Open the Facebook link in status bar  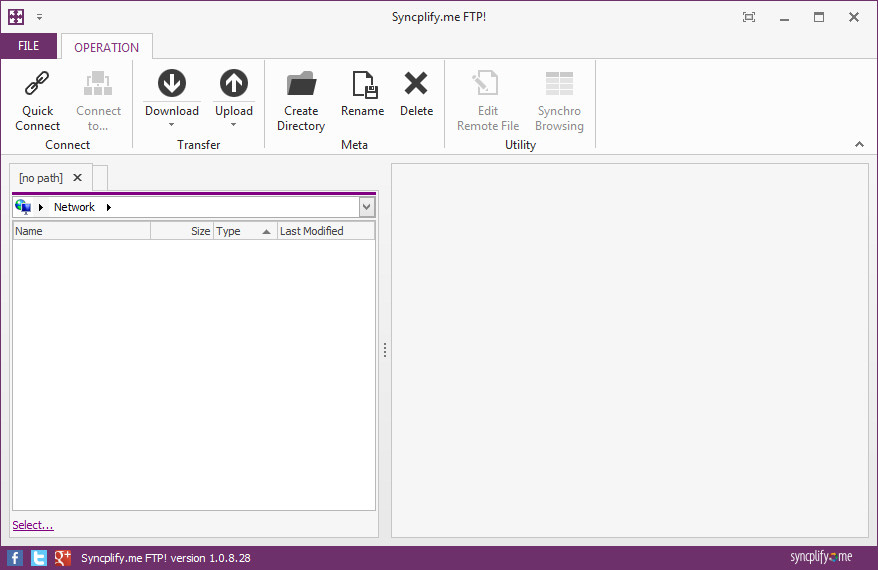click(15, 558)
